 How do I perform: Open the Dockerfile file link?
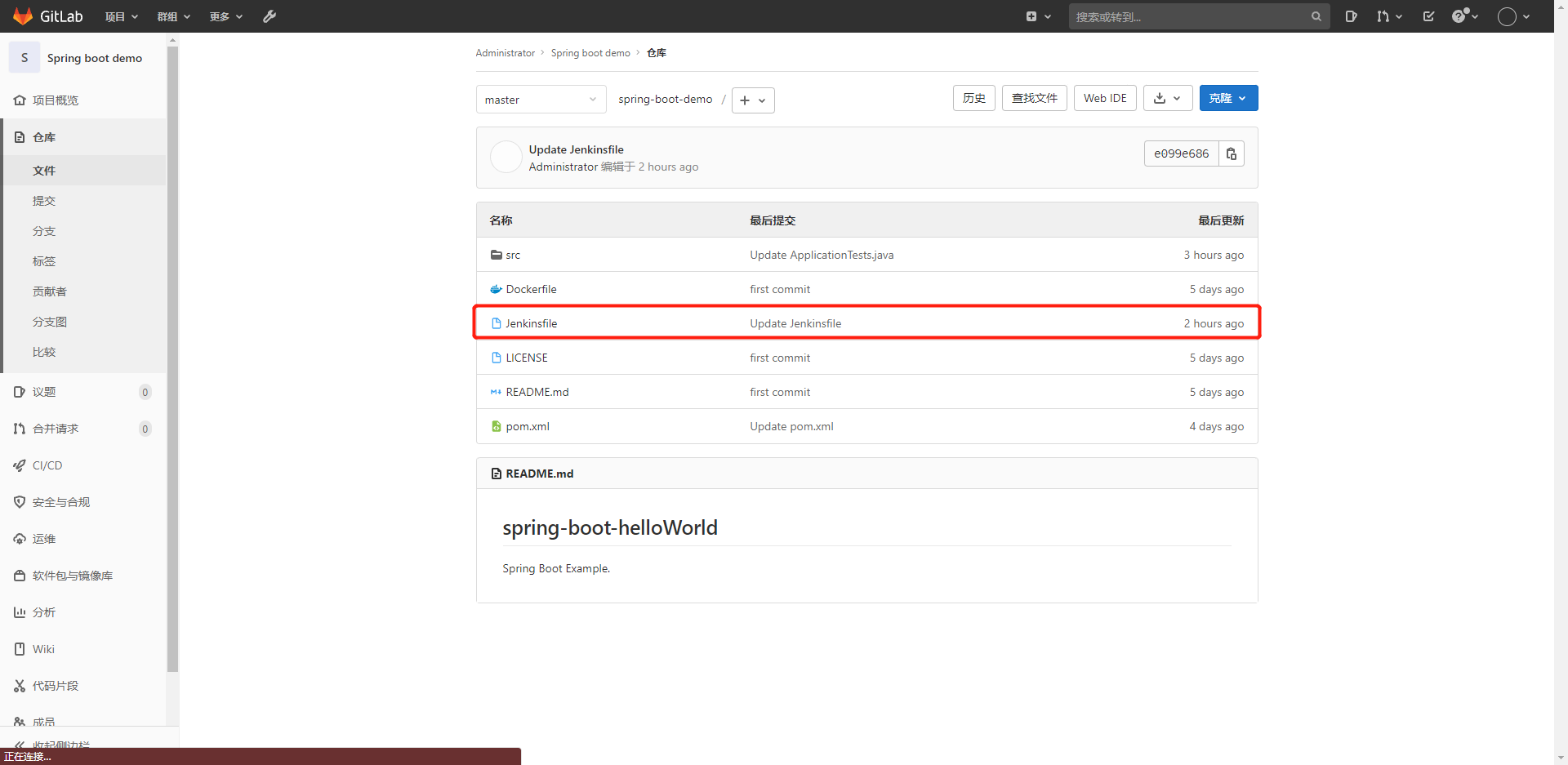click(x=531, y=289)
